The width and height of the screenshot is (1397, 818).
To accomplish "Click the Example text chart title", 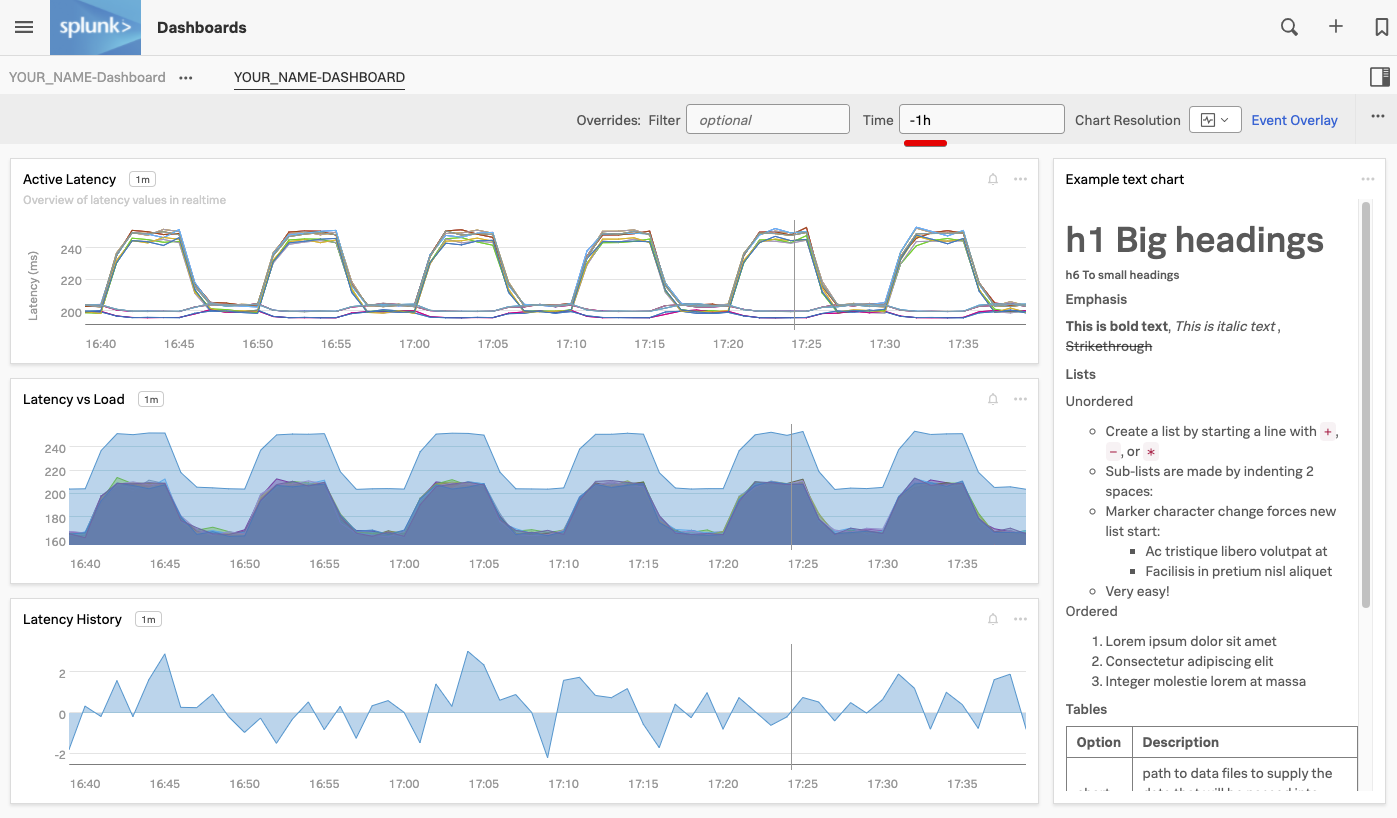I will coord(1125,179).
